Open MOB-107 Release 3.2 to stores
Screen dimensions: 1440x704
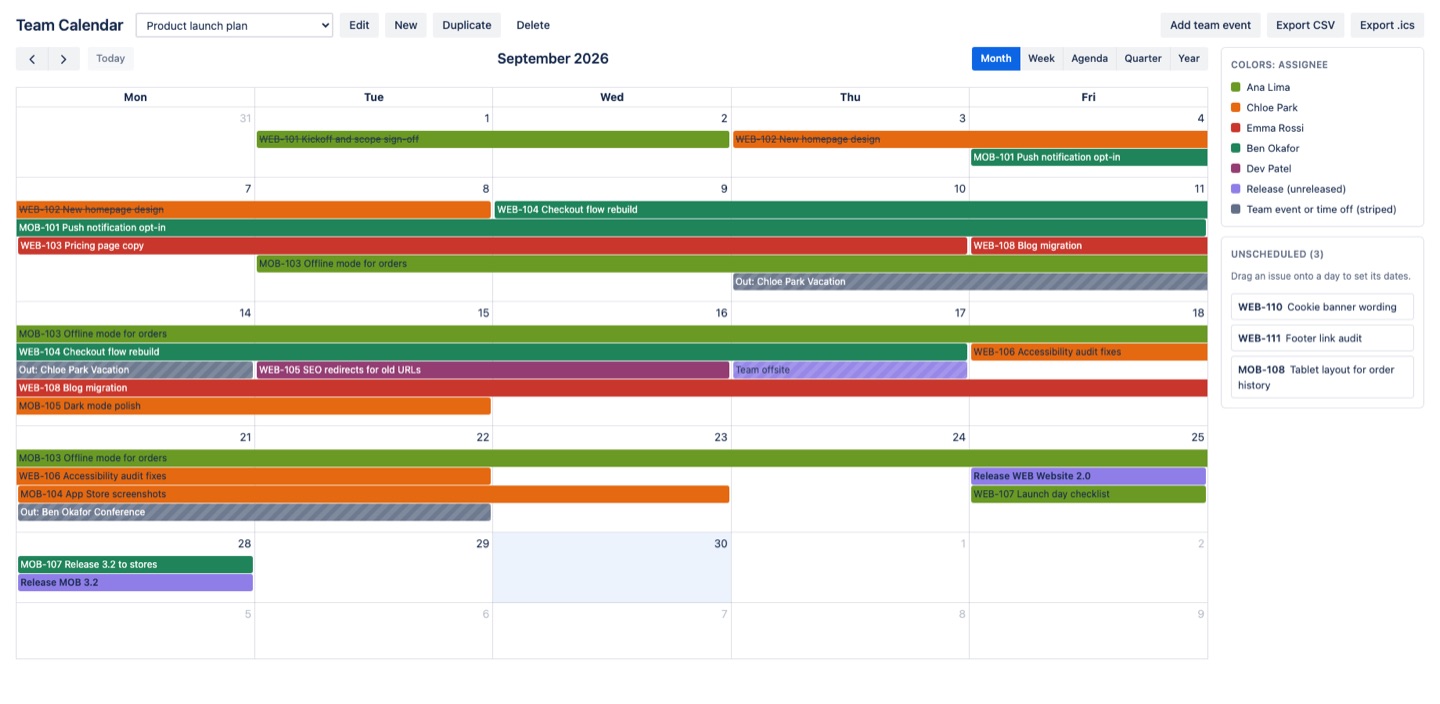[x=135, y=565]
